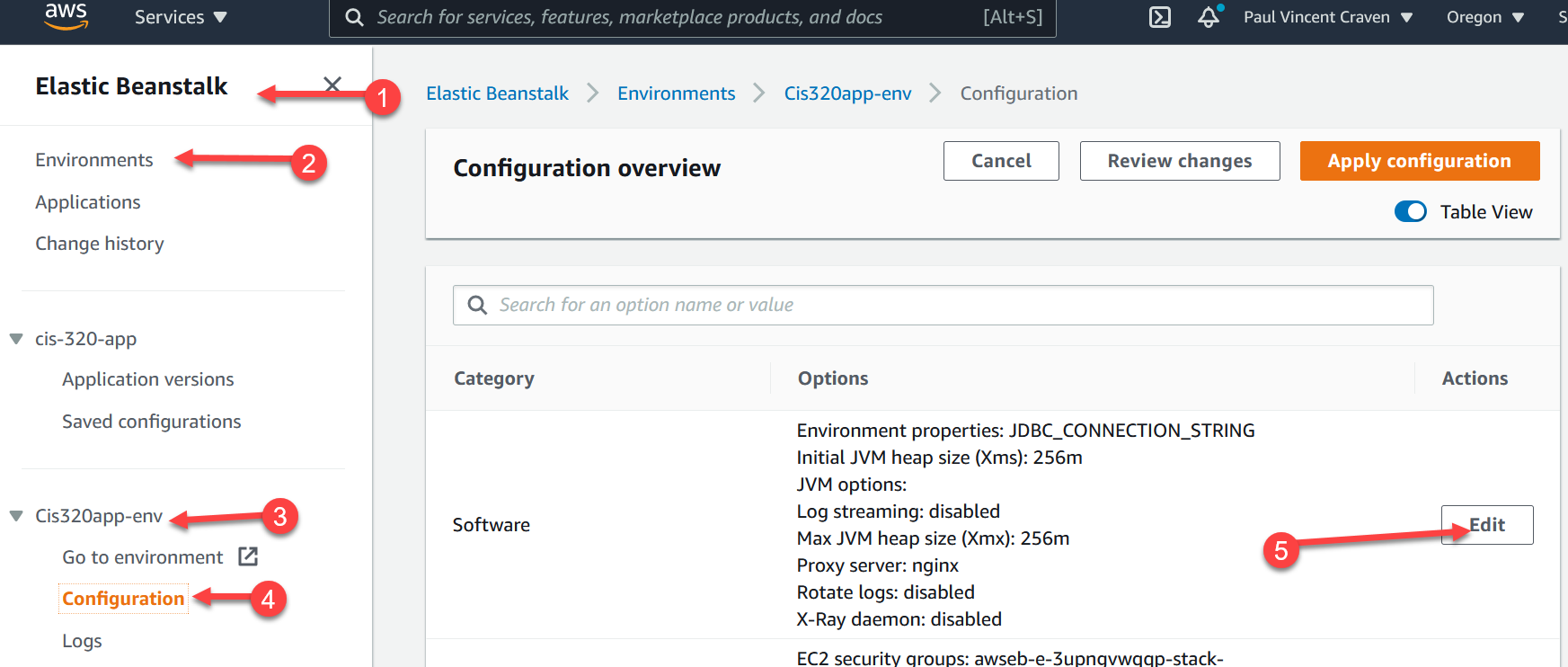This screenshot has width=1568, height=667.
Task: Collapse the Cis320app-env tree section
Action: 16,516
